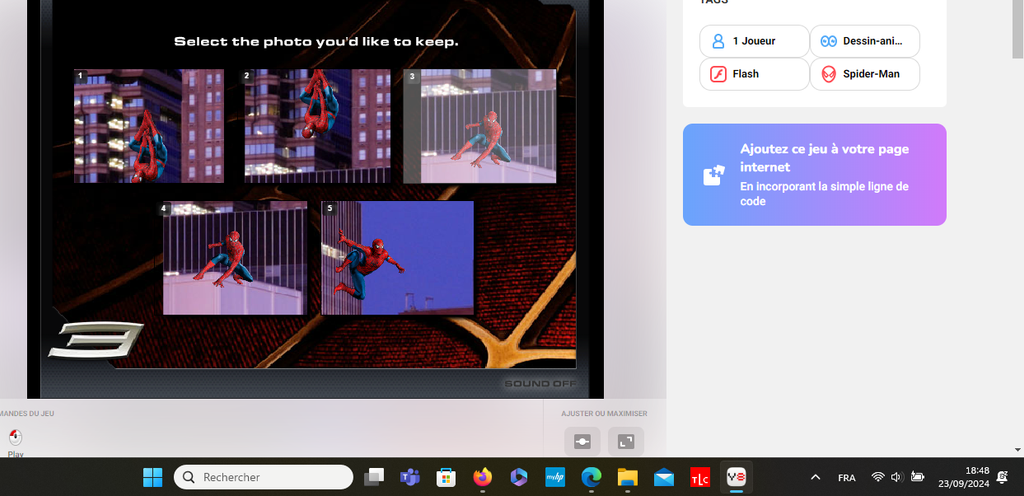Click the adjust game size button
The width and height of the screenshot is (1024, 496).
tap(583, 441)
